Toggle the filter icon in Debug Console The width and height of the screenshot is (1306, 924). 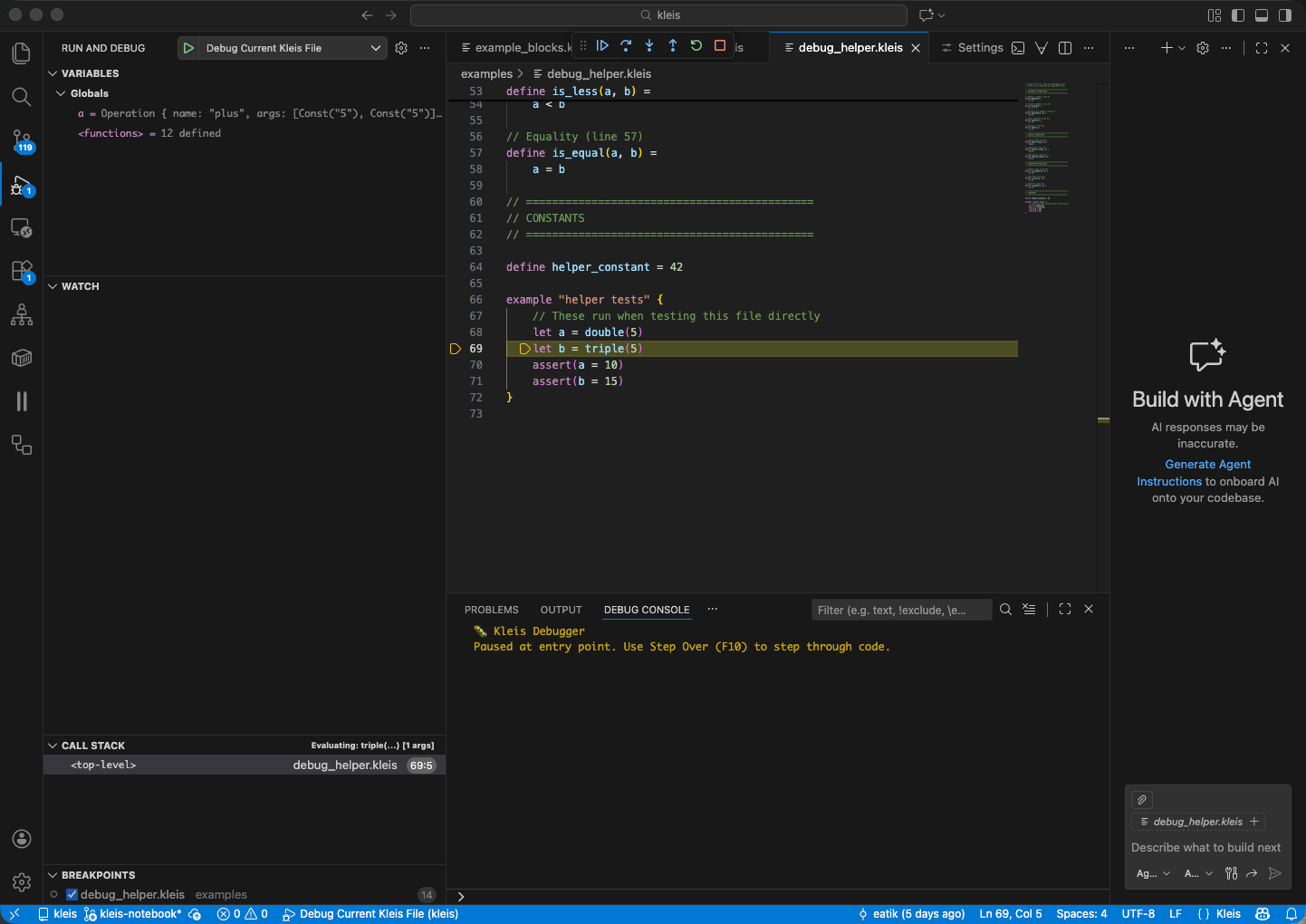click(x=1029, y=610)
